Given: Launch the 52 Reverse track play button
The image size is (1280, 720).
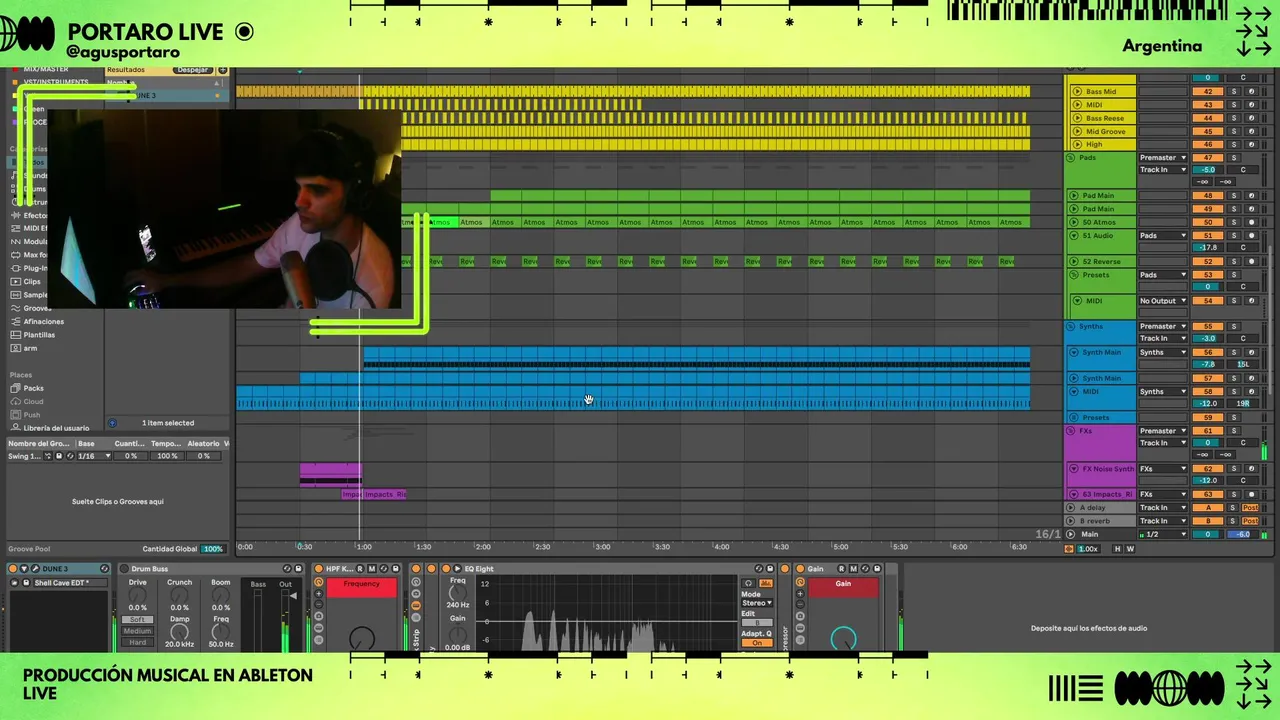Looking at the screenshot, I should click(x=1074, y=261).
